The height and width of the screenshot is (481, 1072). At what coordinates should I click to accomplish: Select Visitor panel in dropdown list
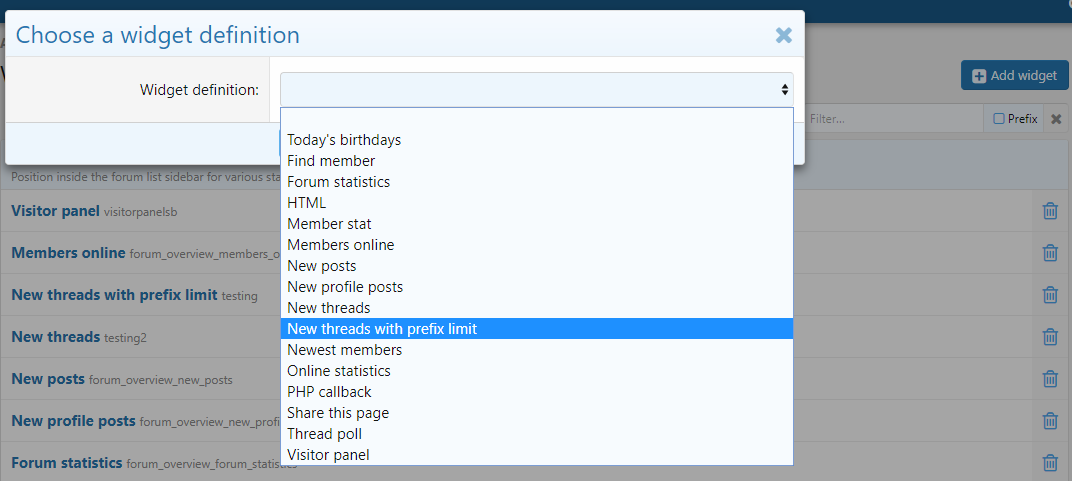(328, 455)
